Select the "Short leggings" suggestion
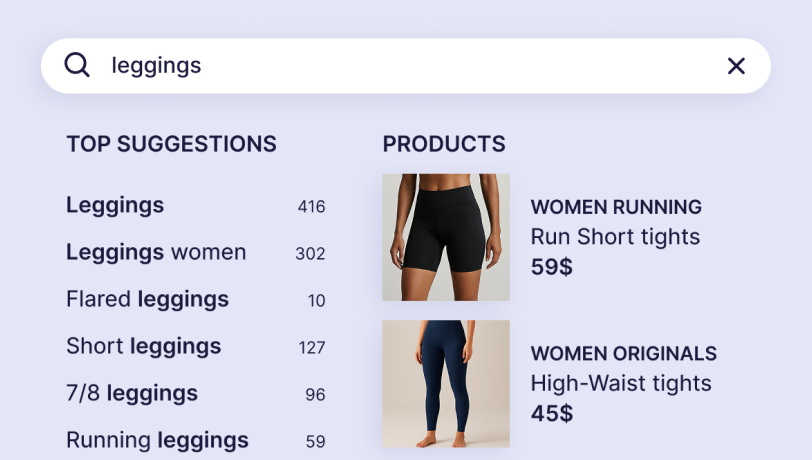Screen dimensions: 812x460 coord(143,346)
